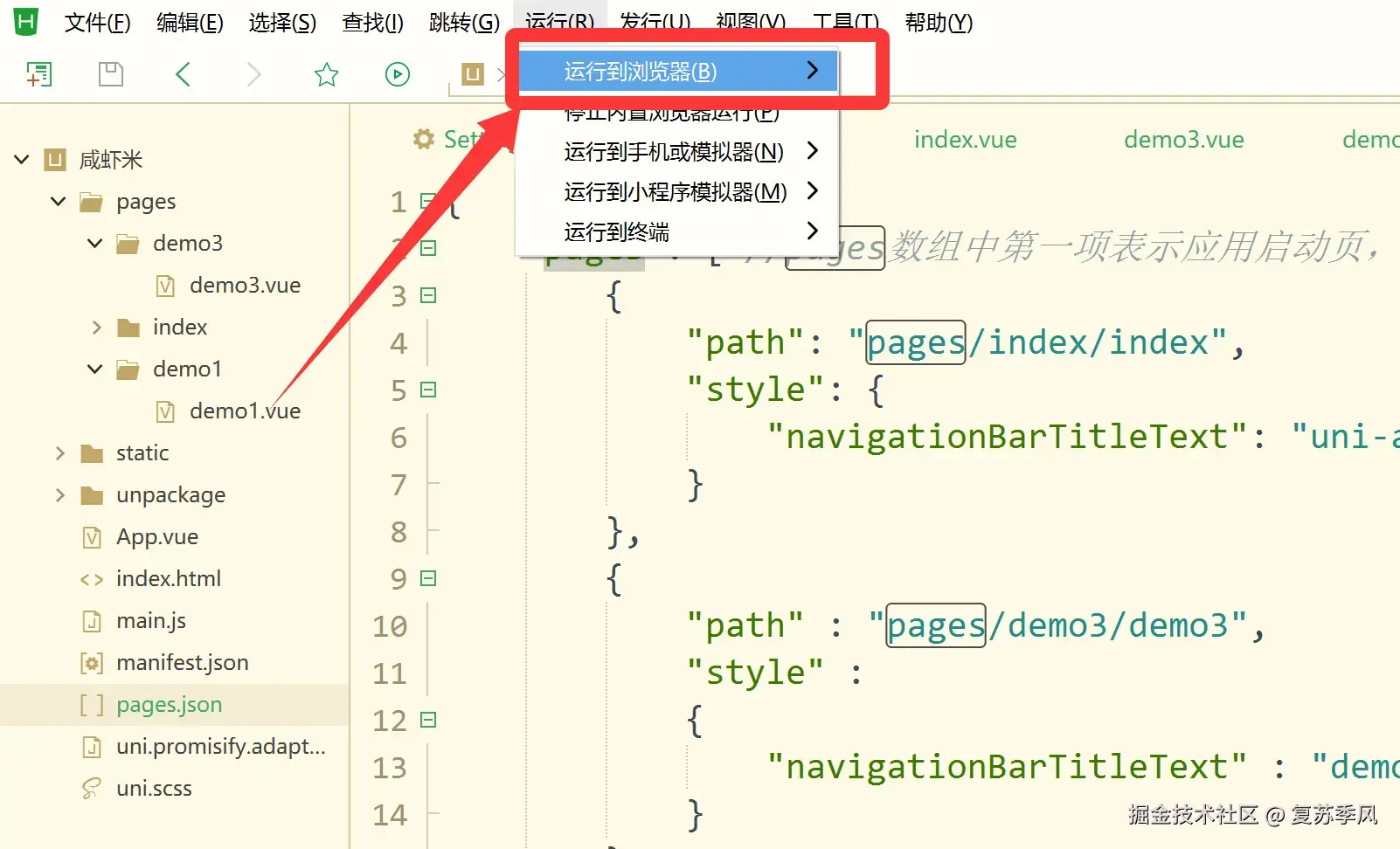Expand the index folder chevron
This screenshot has height=849, width=1400.
click(x=97, y=328)
